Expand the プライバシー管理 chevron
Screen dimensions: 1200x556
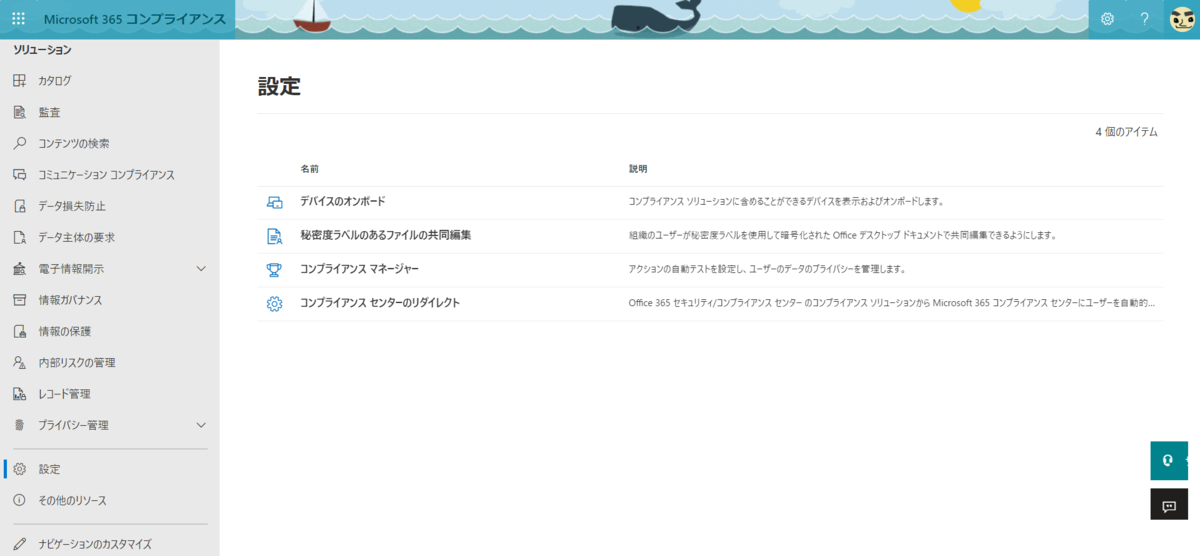tap(201, 425)
